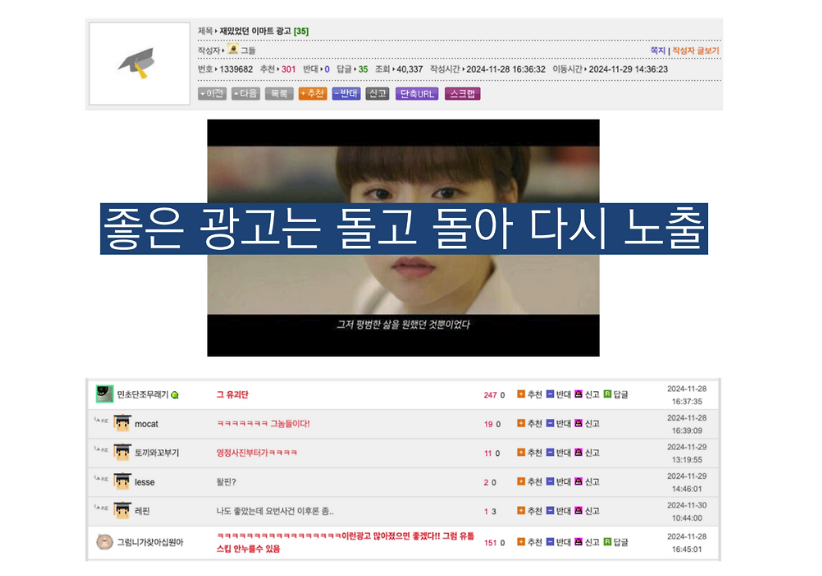Viewport: 822px width, 576px height.
Task: Report mocat's comment with 신고 icon
Action: click(578, 423)
